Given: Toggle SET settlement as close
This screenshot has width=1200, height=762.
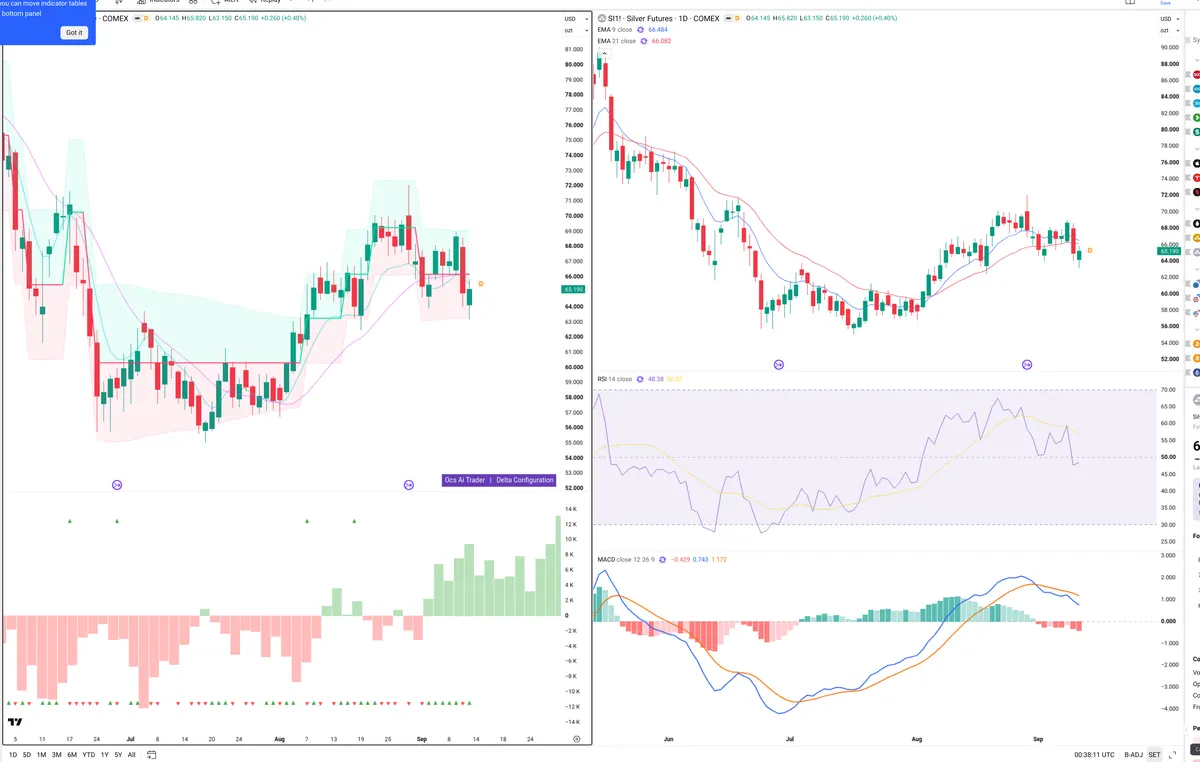Looking at the screenshot, I should [x=1154, y=755].
